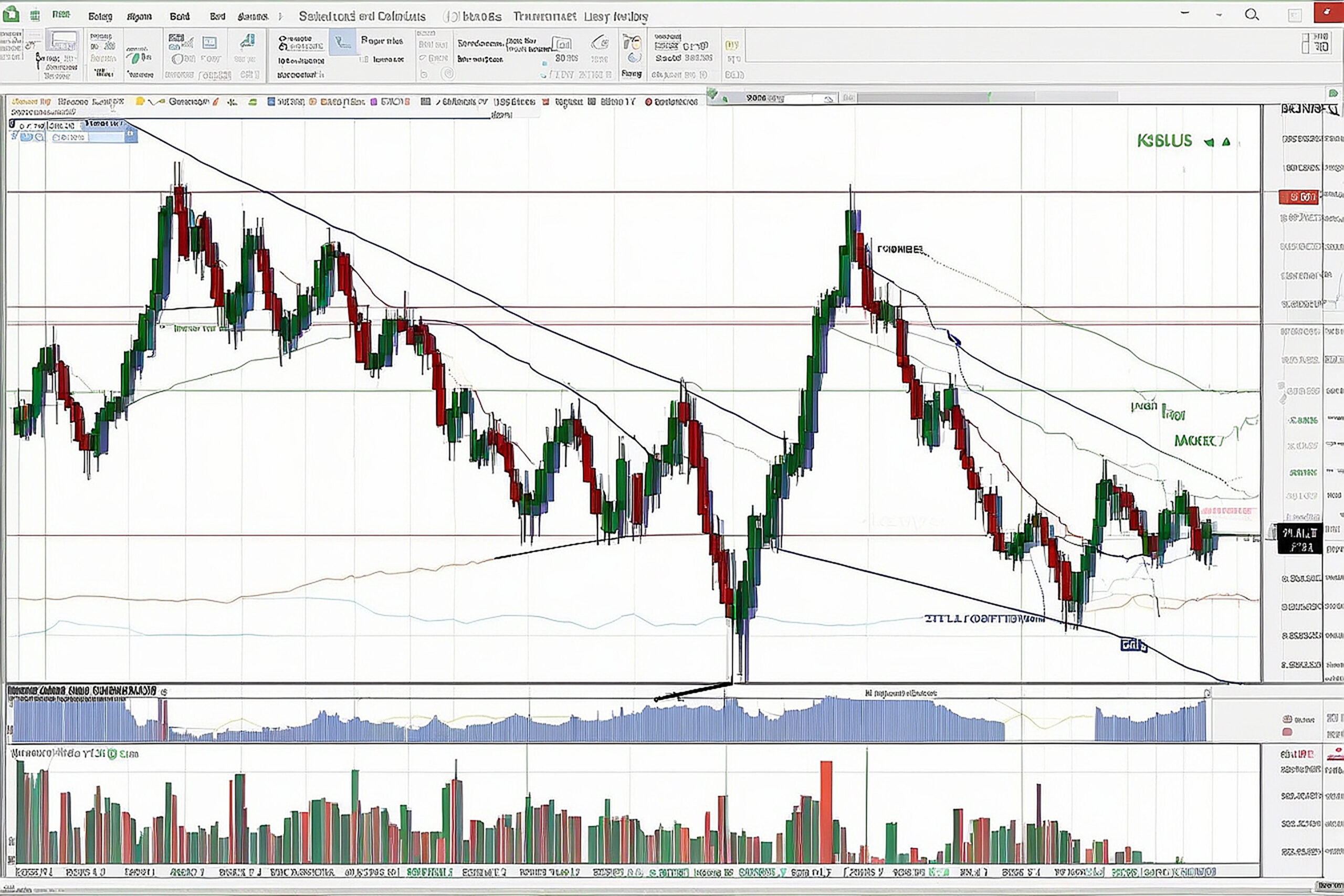Click the KSBLUS symbol label
The width and height of the screenshot is (1344, 896).
(1164, 141)
